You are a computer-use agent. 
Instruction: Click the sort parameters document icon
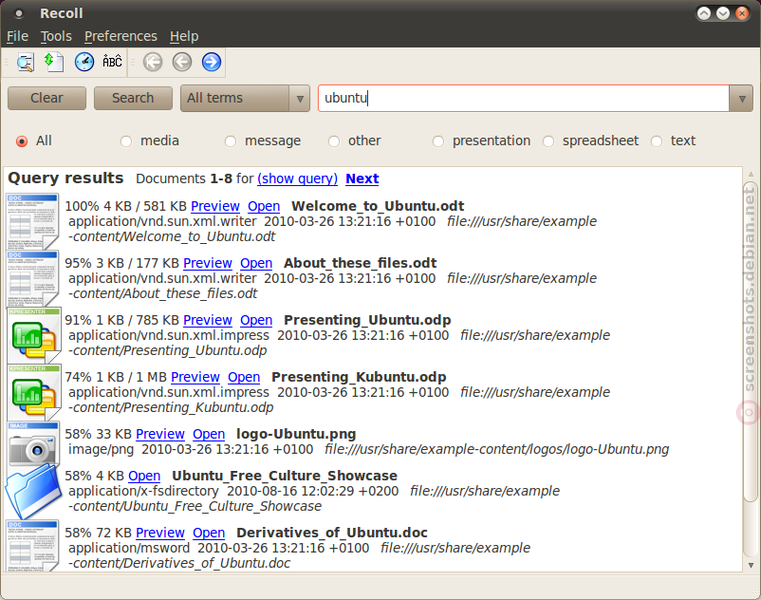54,62
